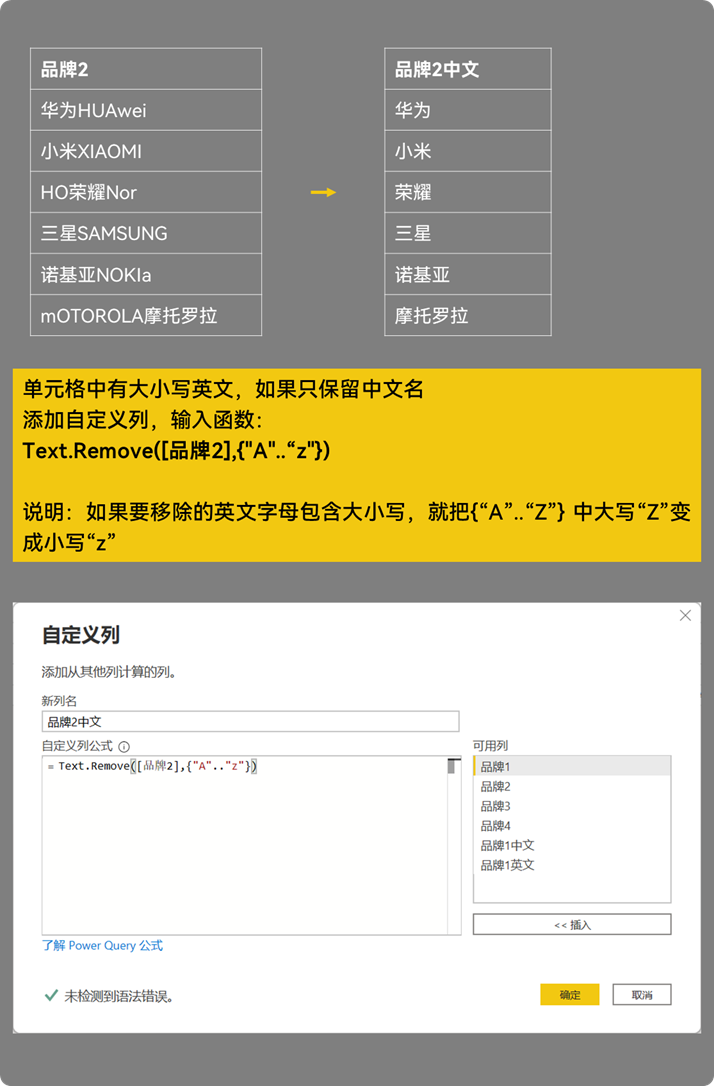The image size is (714, 1086).
Task: Click the info icon beside 自定义列公式
Action: [124, 747]
